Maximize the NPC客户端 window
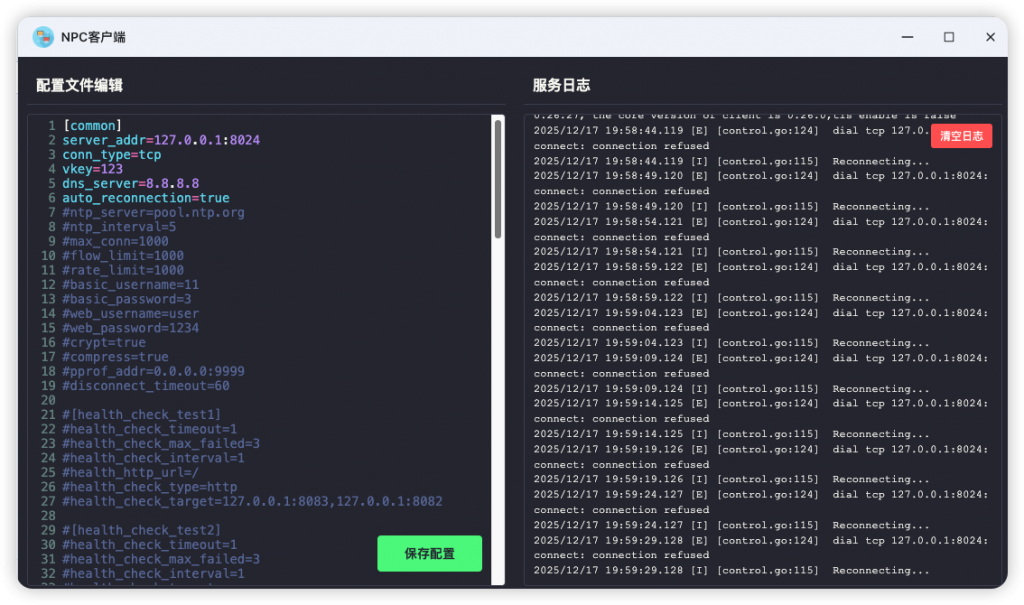Screen dimensions: 1024x605 point(948,37)
